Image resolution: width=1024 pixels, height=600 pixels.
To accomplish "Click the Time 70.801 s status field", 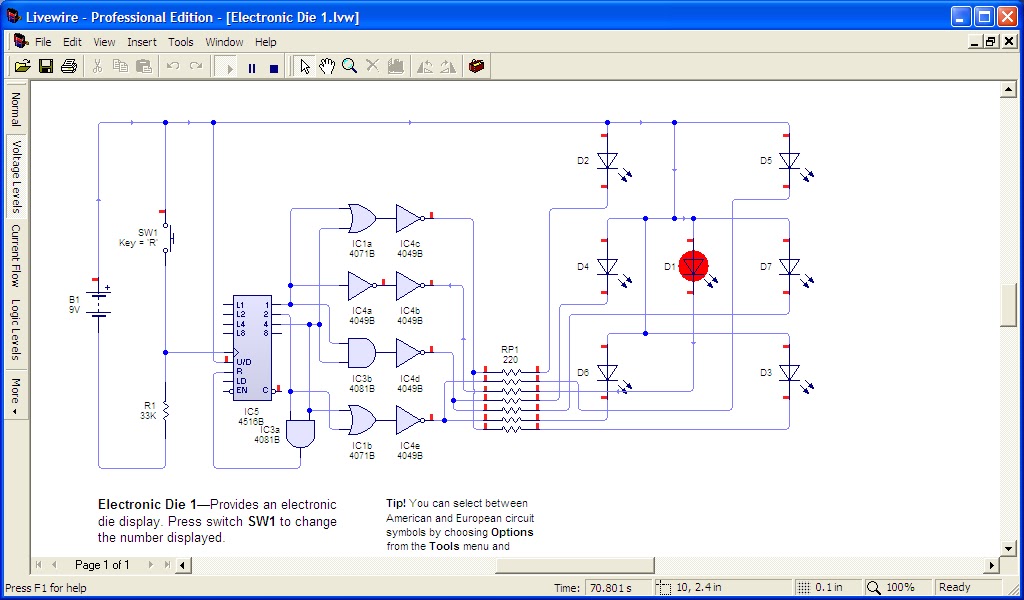I will pyautogui.click(x=618, y=588).
